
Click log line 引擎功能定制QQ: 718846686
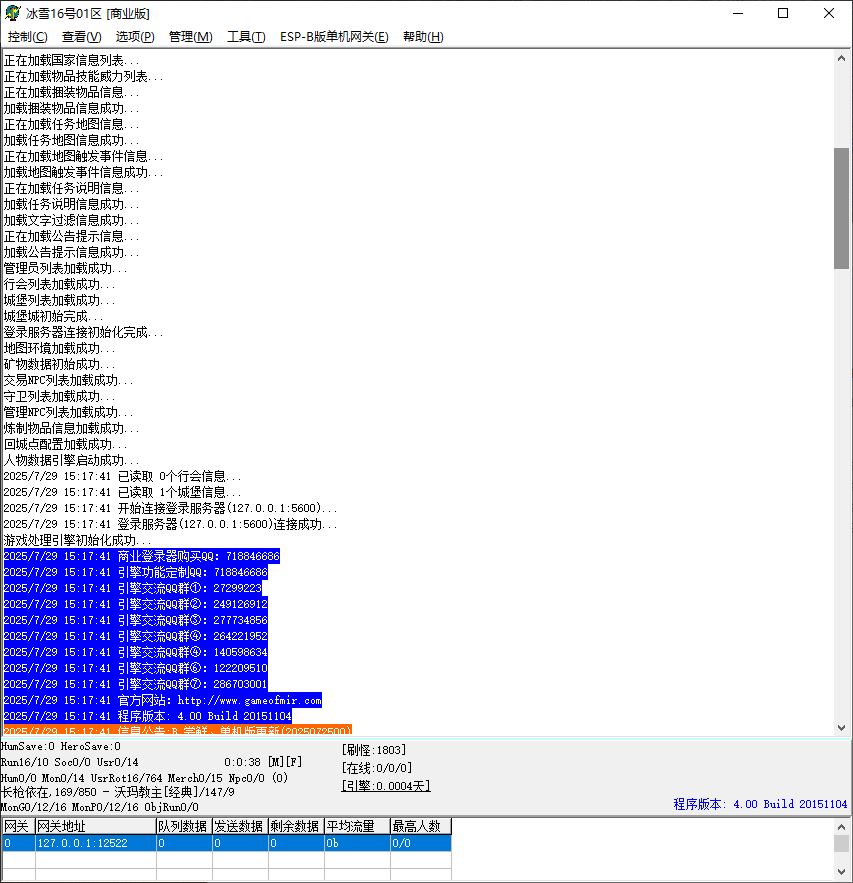pos(136,572)
